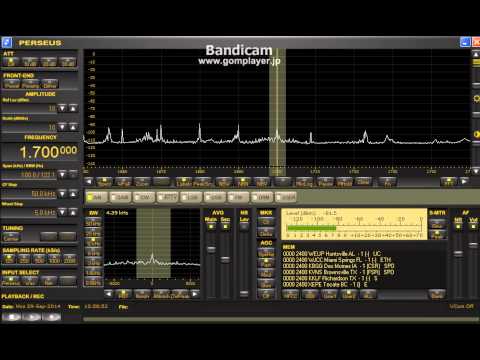Toggle the S-MTR Peak button
This screenshot has height=360, width=480.
437,235
